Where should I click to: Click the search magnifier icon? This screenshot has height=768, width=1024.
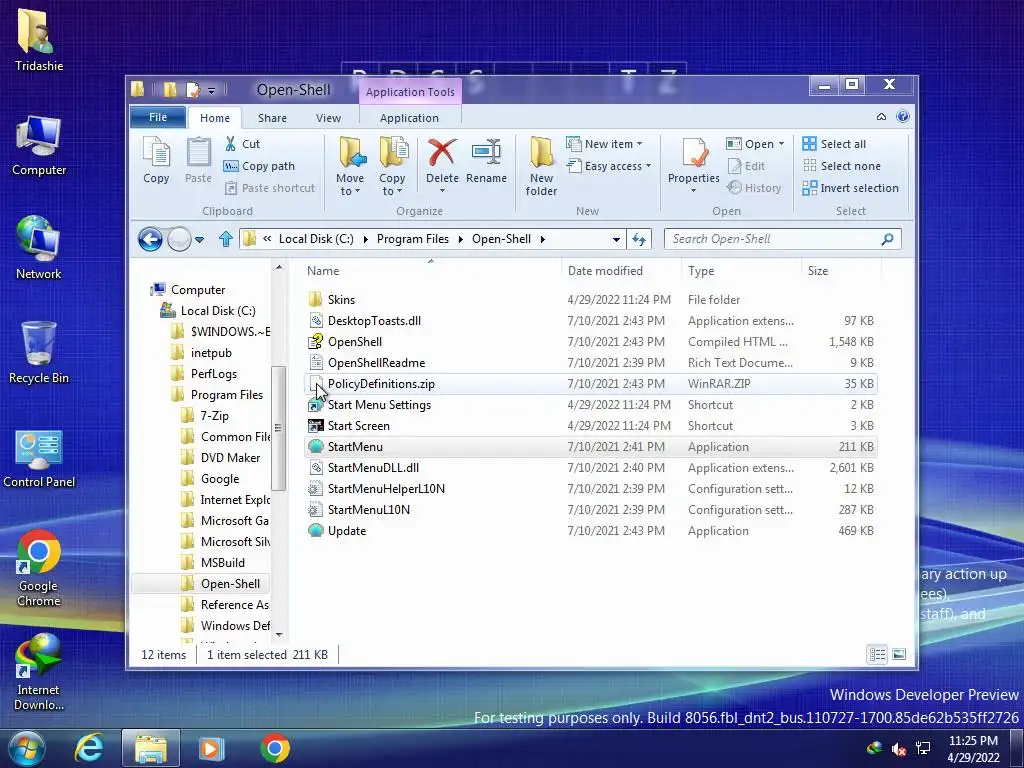(888, 239)
